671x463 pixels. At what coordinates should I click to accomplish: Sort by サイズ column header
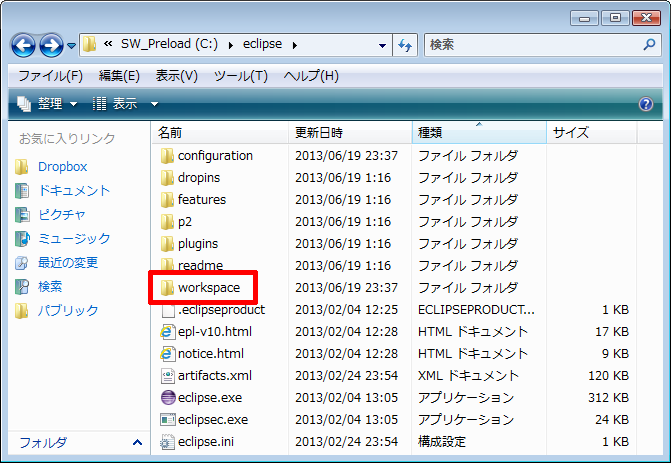(592, 133)
